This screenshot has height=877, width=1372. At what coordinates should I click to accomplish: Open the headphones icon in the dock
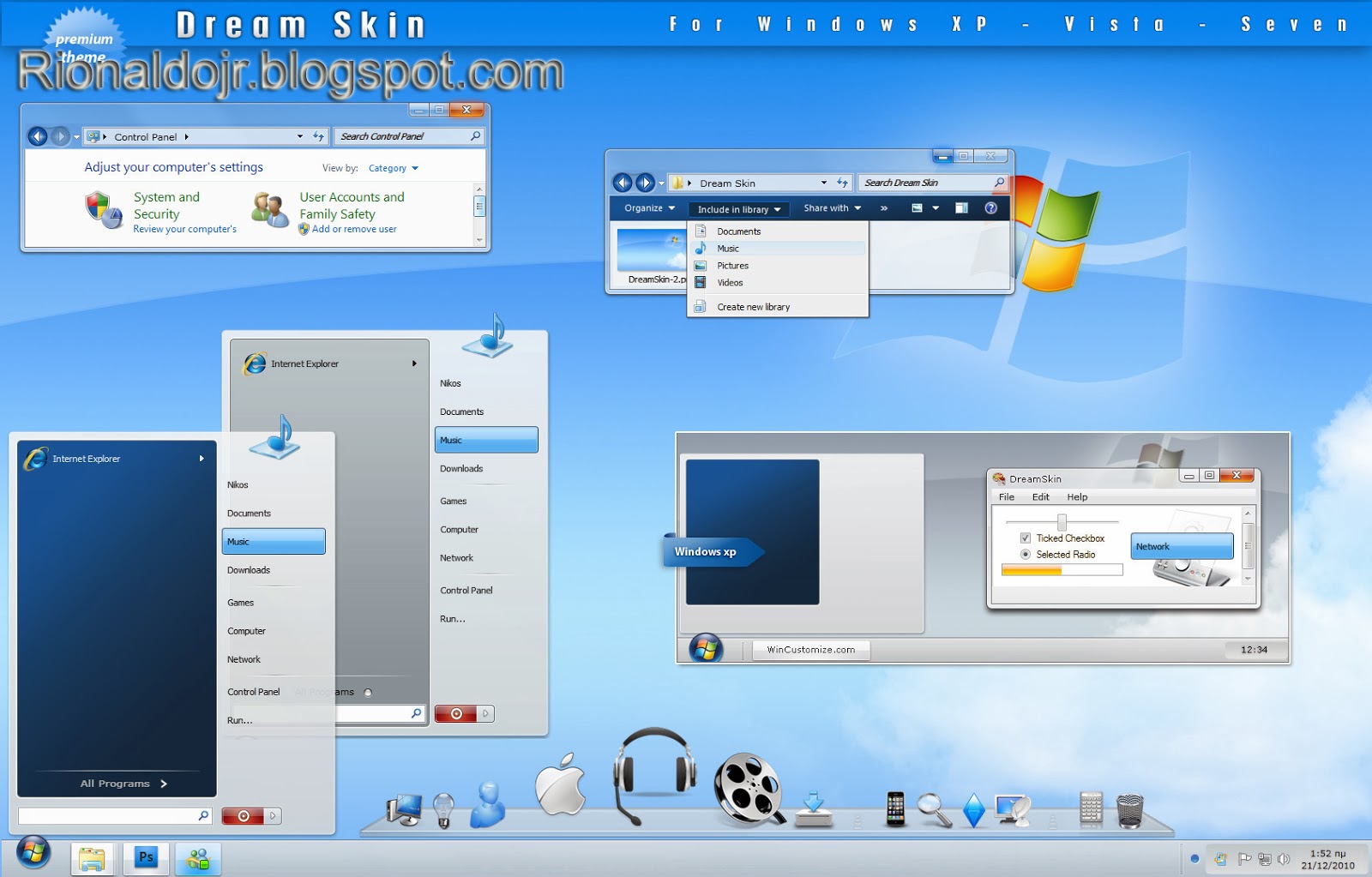pos(654,768)
